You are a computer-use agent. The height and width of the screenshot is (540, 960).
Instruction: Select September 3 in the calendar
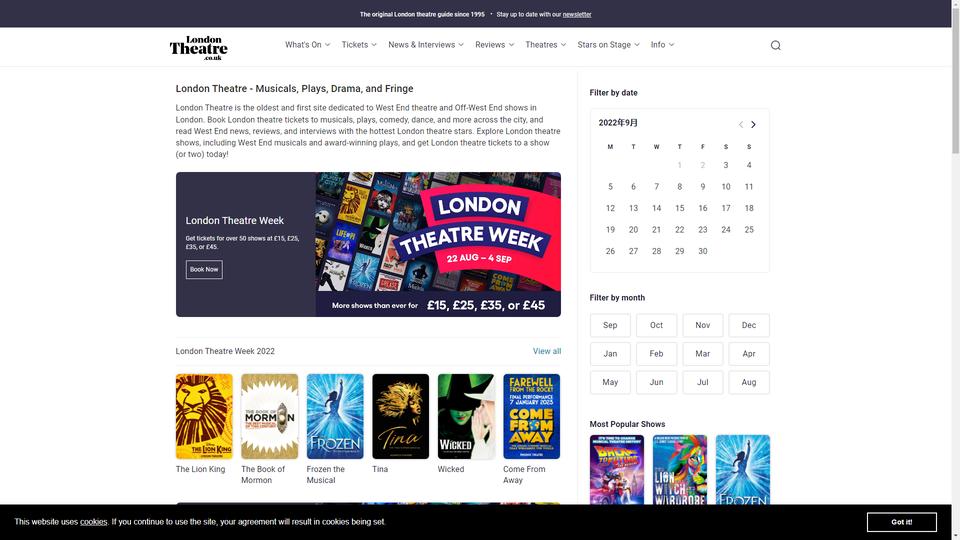tap(726, 165)
